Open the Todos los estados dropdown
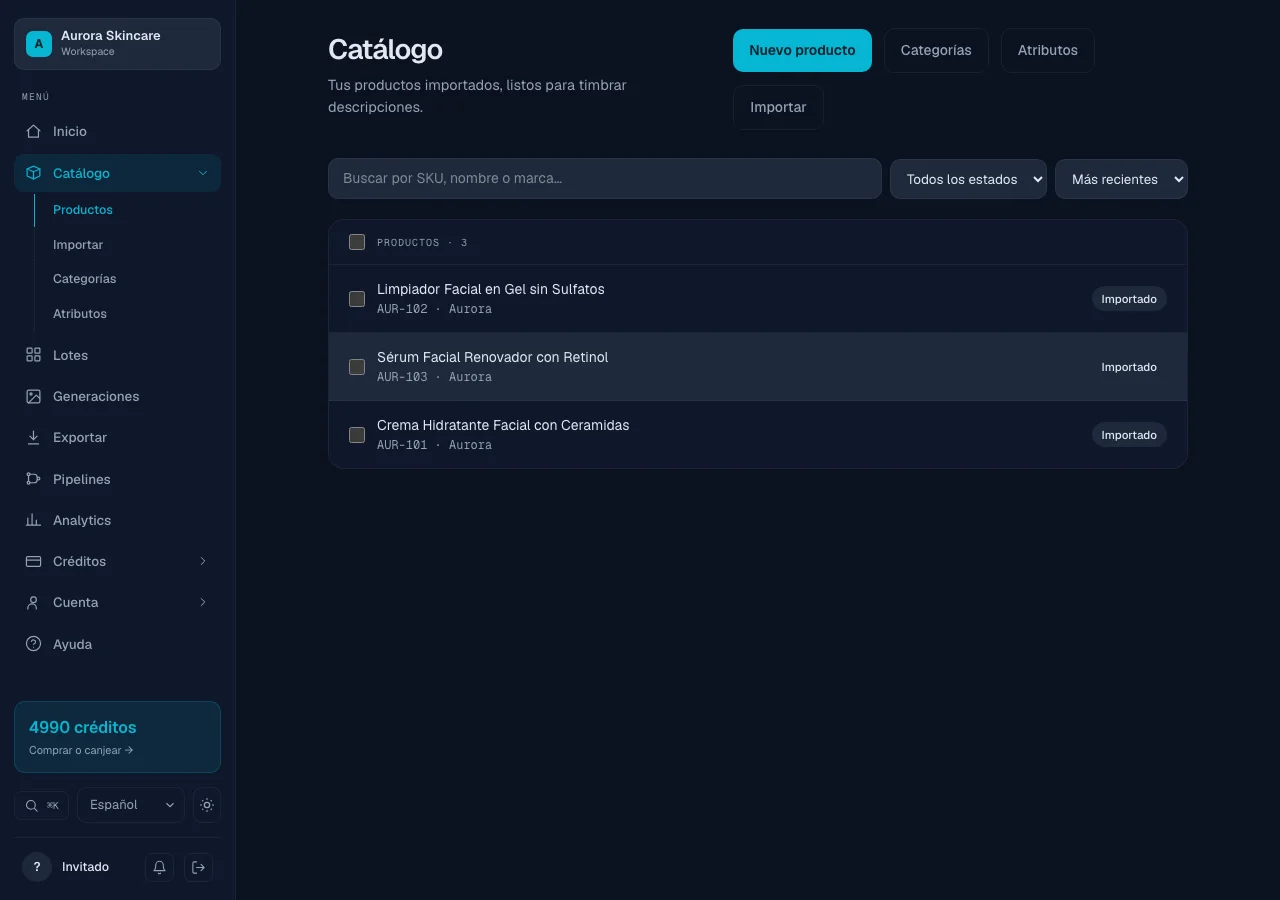 click(968, 179)
